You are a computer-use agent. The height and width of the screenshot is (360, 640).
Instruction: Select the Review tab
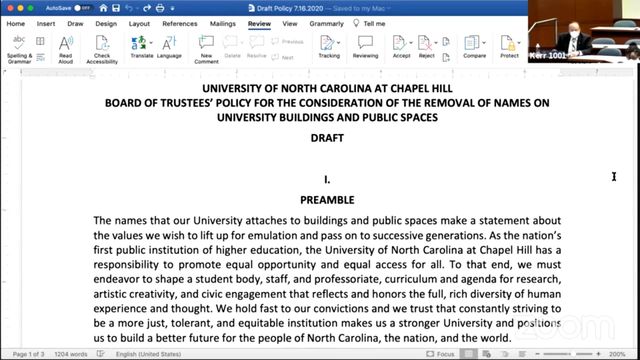[259, 24]
